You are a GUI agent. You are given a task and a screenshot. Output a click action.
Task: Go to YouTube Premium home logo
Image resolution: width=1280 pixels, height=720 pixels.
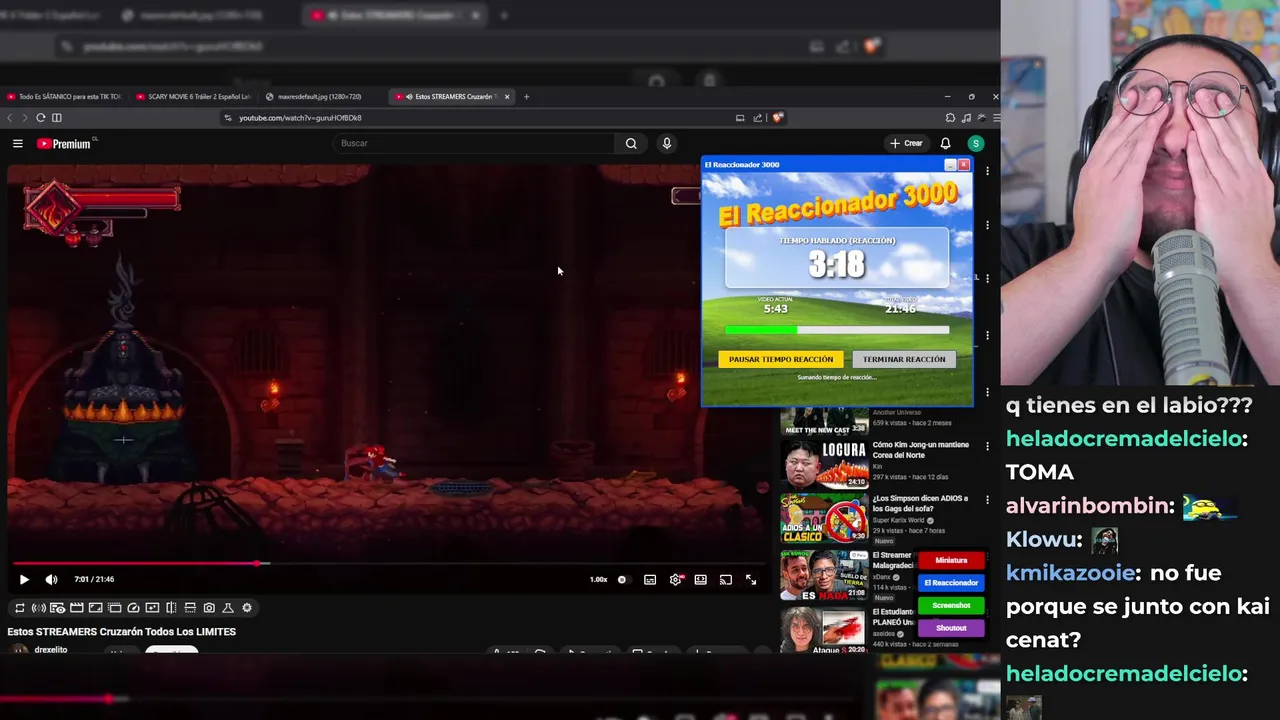click(x=65, y=144)
